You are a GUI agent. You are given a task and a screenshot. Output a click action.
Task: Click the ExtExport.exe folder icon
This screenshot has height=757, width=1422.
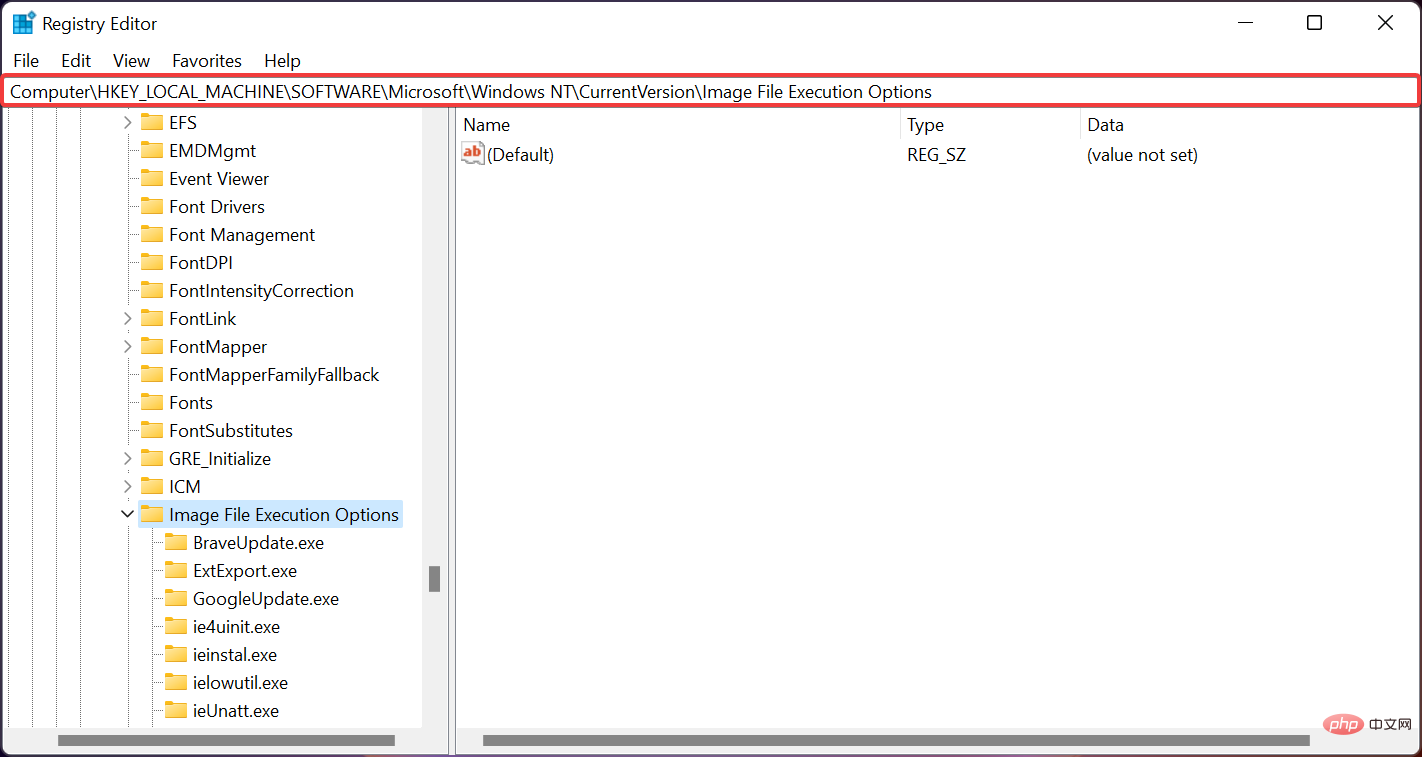176,570
